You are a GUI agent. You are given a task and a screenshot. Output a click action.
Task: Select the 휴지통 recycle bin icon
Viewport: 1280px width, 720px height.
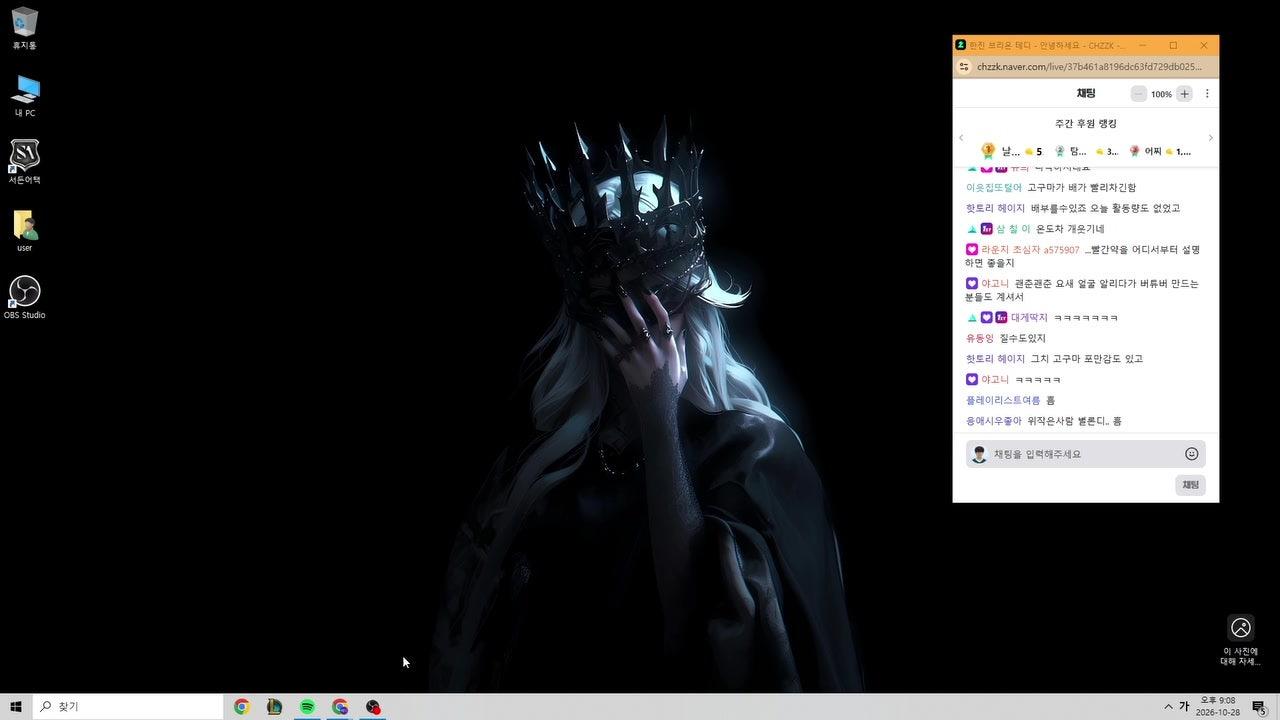click(25, 29)
